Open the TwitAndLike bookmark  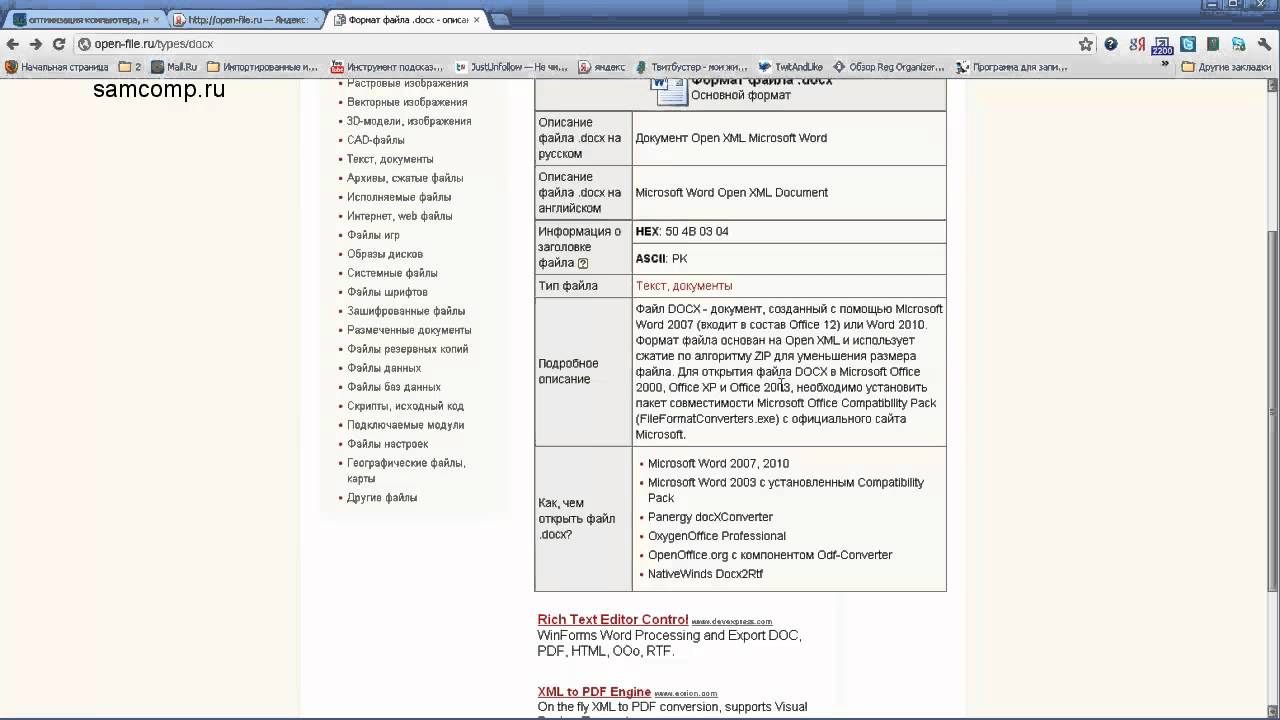[x=790, y=67]
